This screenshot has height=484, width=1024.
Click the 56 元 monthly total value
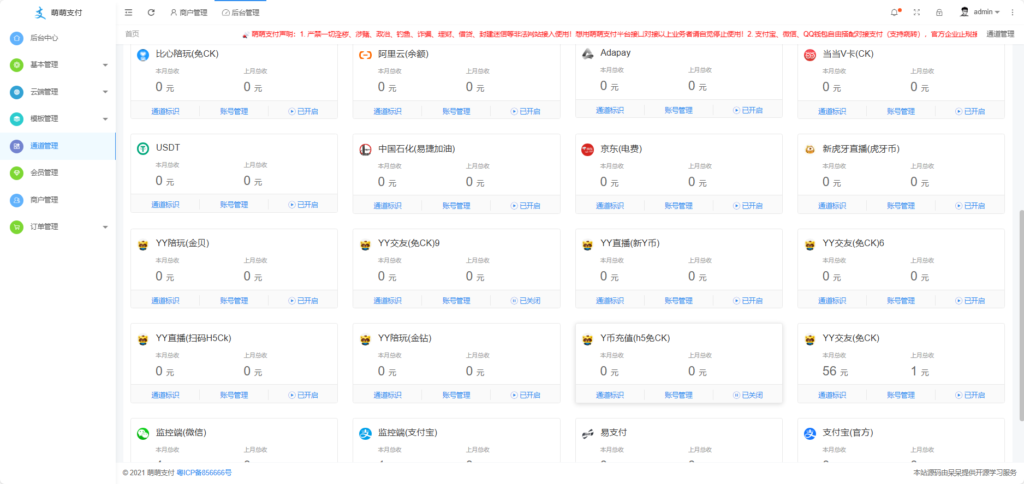coord(835,372)
